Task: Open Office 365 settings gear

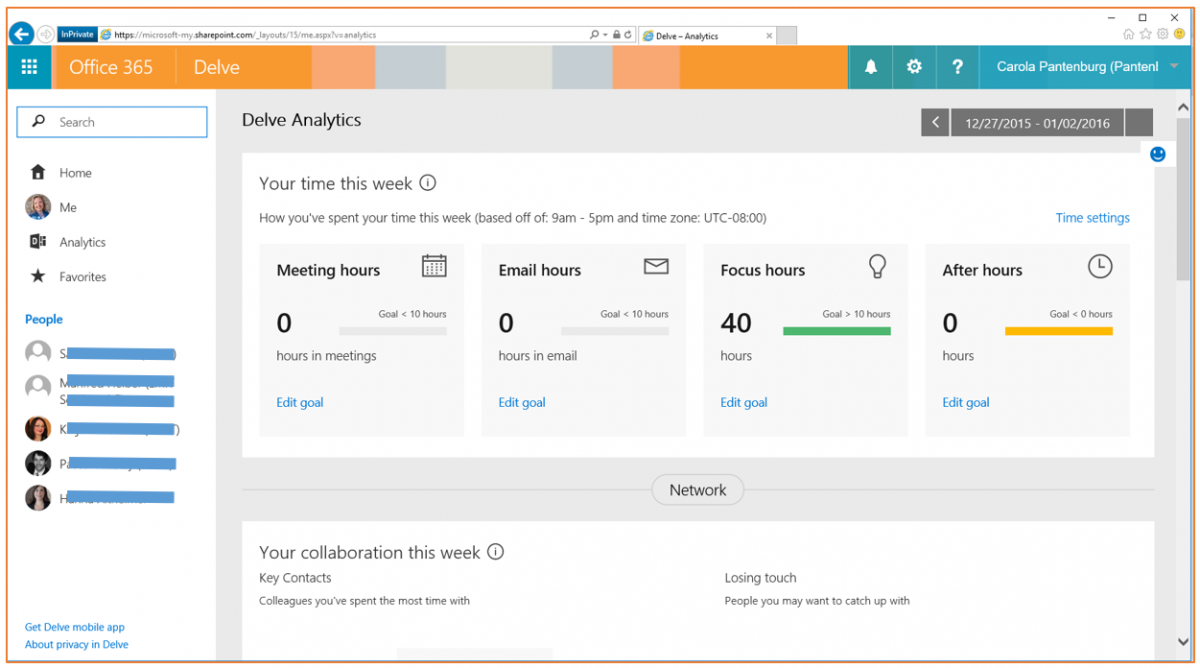Action: 914,67
